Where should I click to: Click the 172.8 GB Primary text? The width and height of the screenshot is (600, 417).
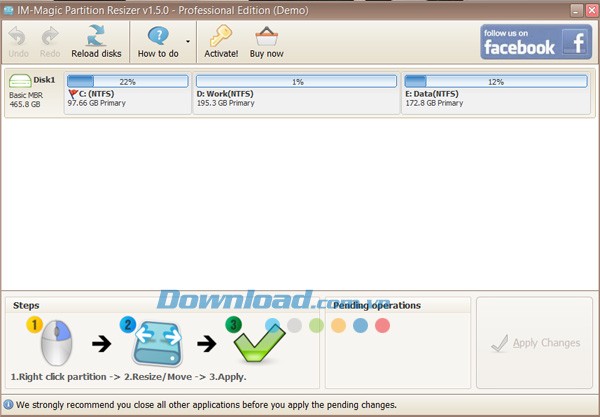click(434, 103)
